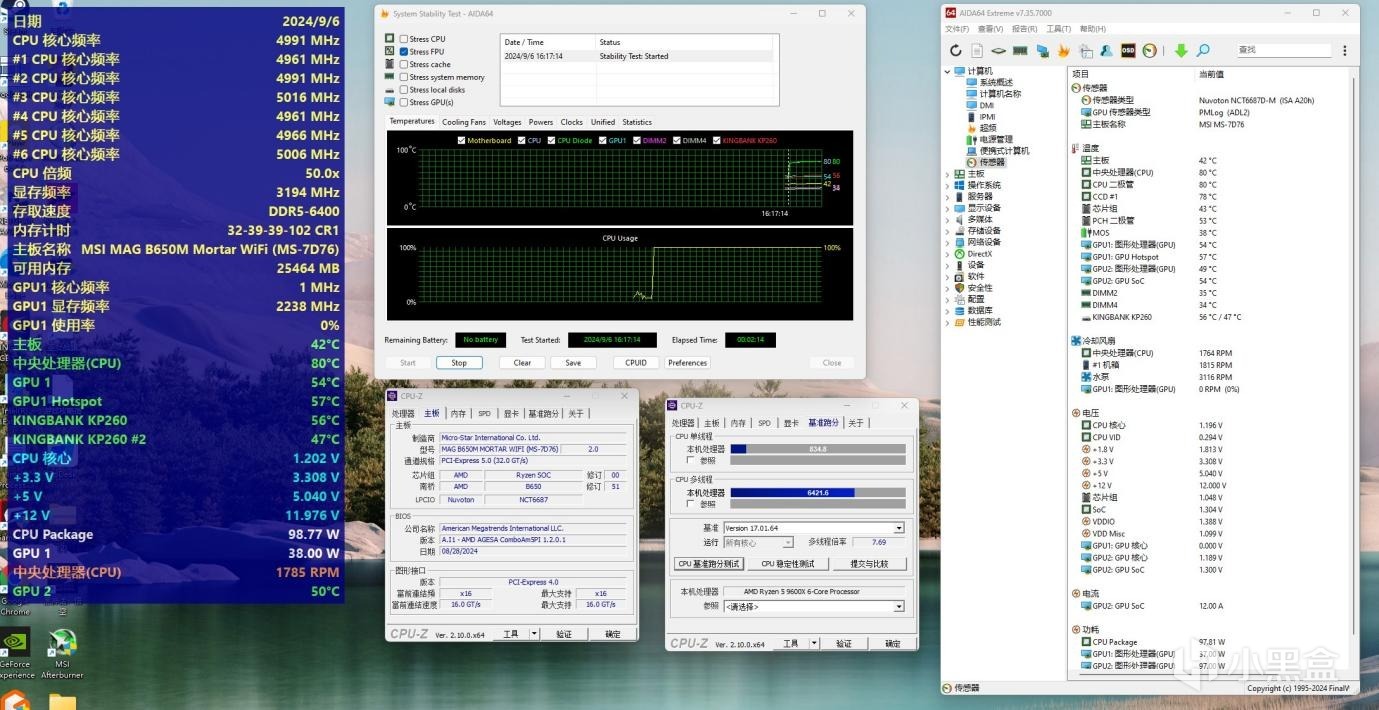Image resolution: width=1379 pixels, height=710 pixels.
Task: Click the flame stability test toolbar icon
Action: coord(1063,50)
